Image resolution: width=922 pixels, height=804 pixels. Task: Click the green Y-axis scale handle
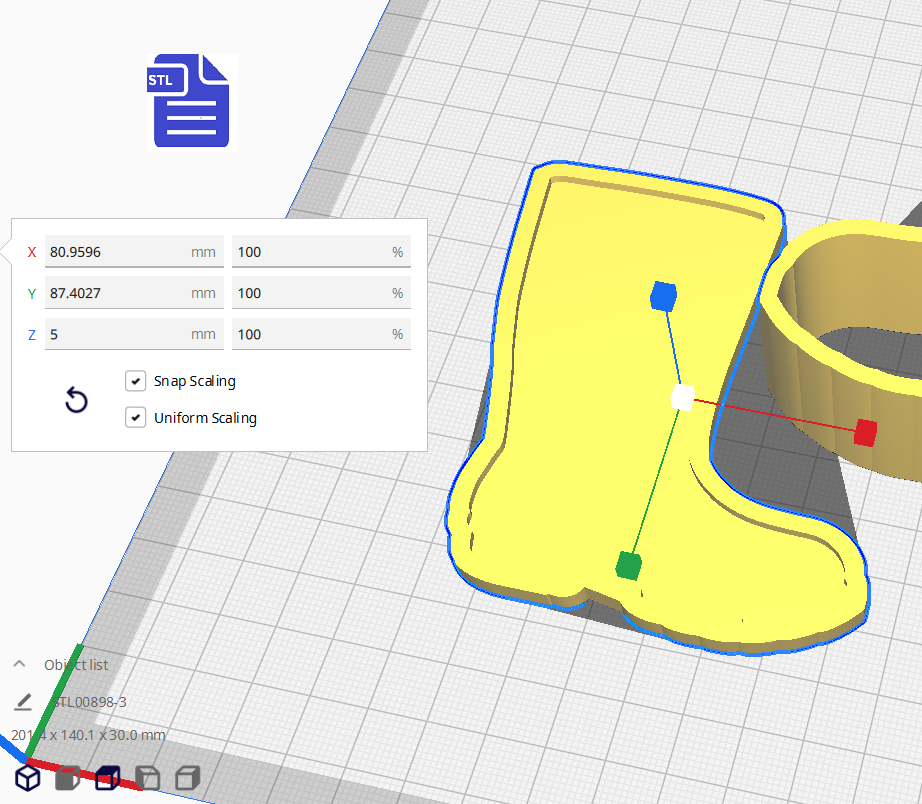coord(627,566)
